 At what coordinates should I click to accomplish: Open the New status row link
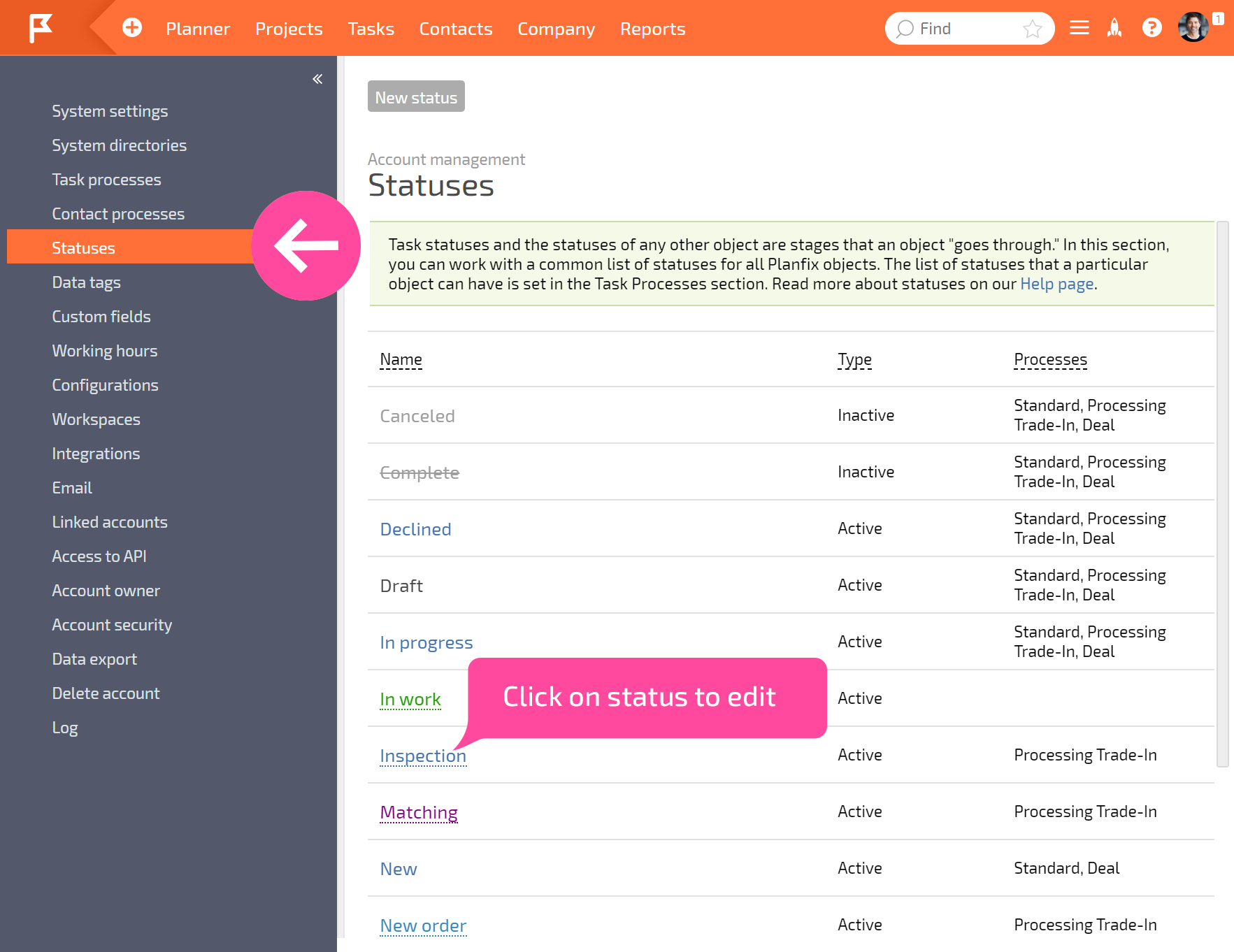pyautogui.click(x=399, y=869)
